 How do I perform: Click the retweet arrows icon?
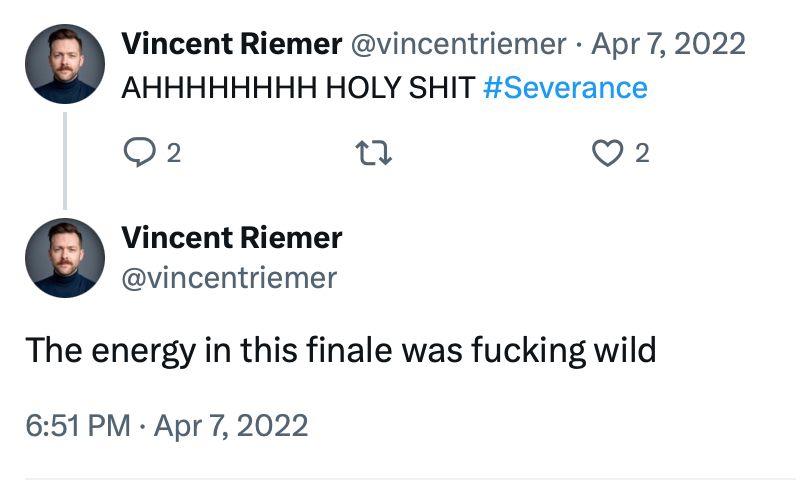tap(371, 152)
